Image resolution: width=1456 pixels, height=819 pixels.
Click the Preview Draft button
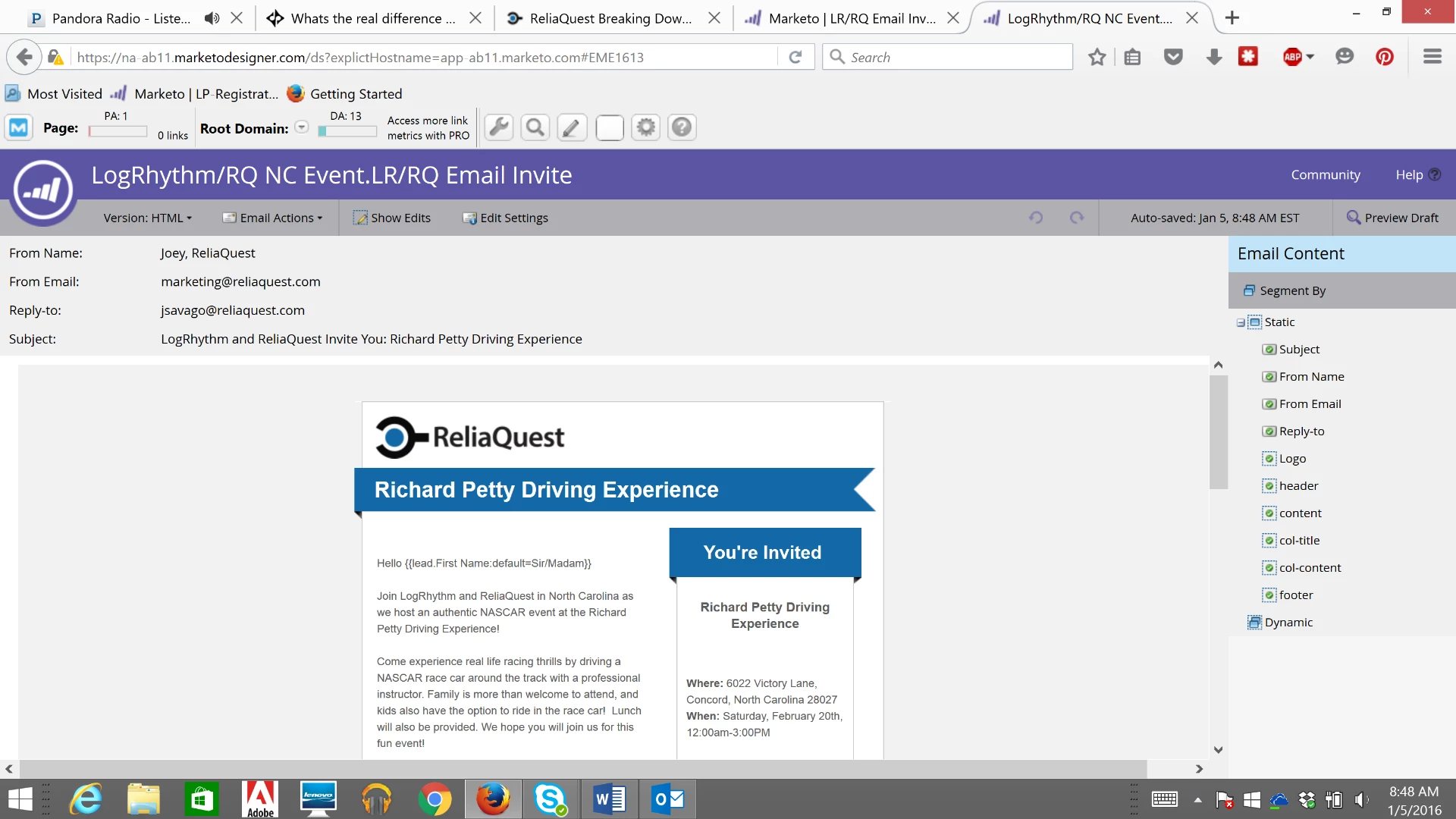[x=1392, y=218]
